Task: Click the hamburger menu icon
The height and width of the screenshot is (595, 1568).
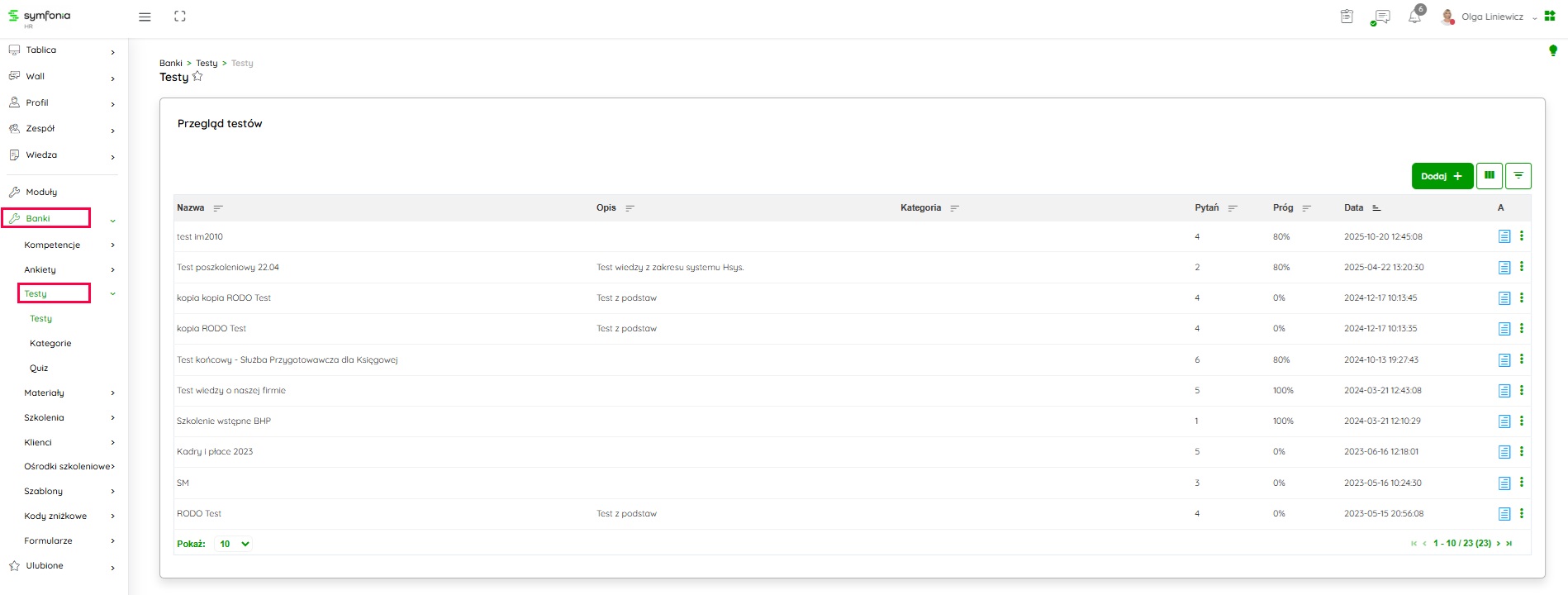Action: [x=145, y=17]
